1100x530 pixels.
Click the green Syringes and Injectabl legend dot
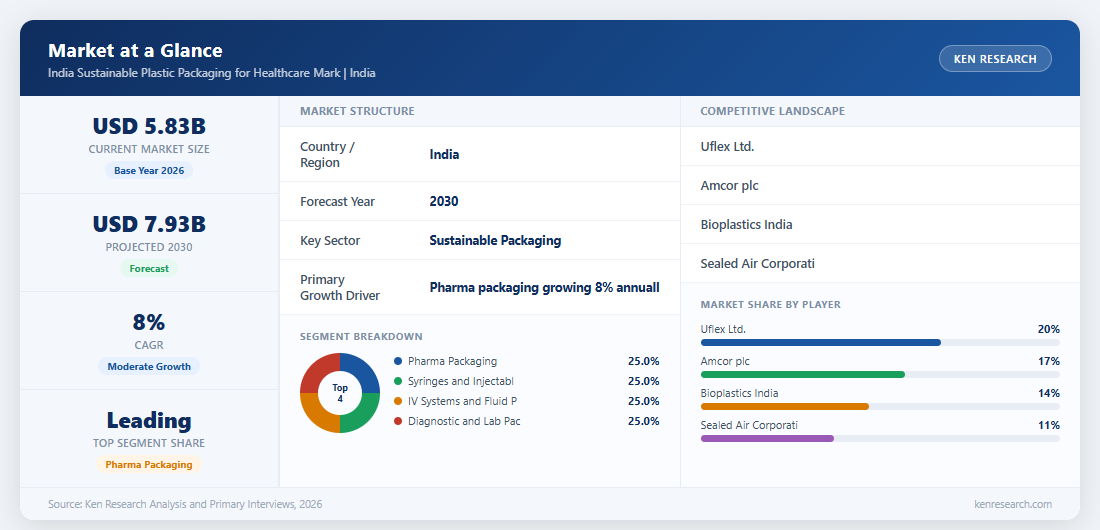tap(398, 381)
